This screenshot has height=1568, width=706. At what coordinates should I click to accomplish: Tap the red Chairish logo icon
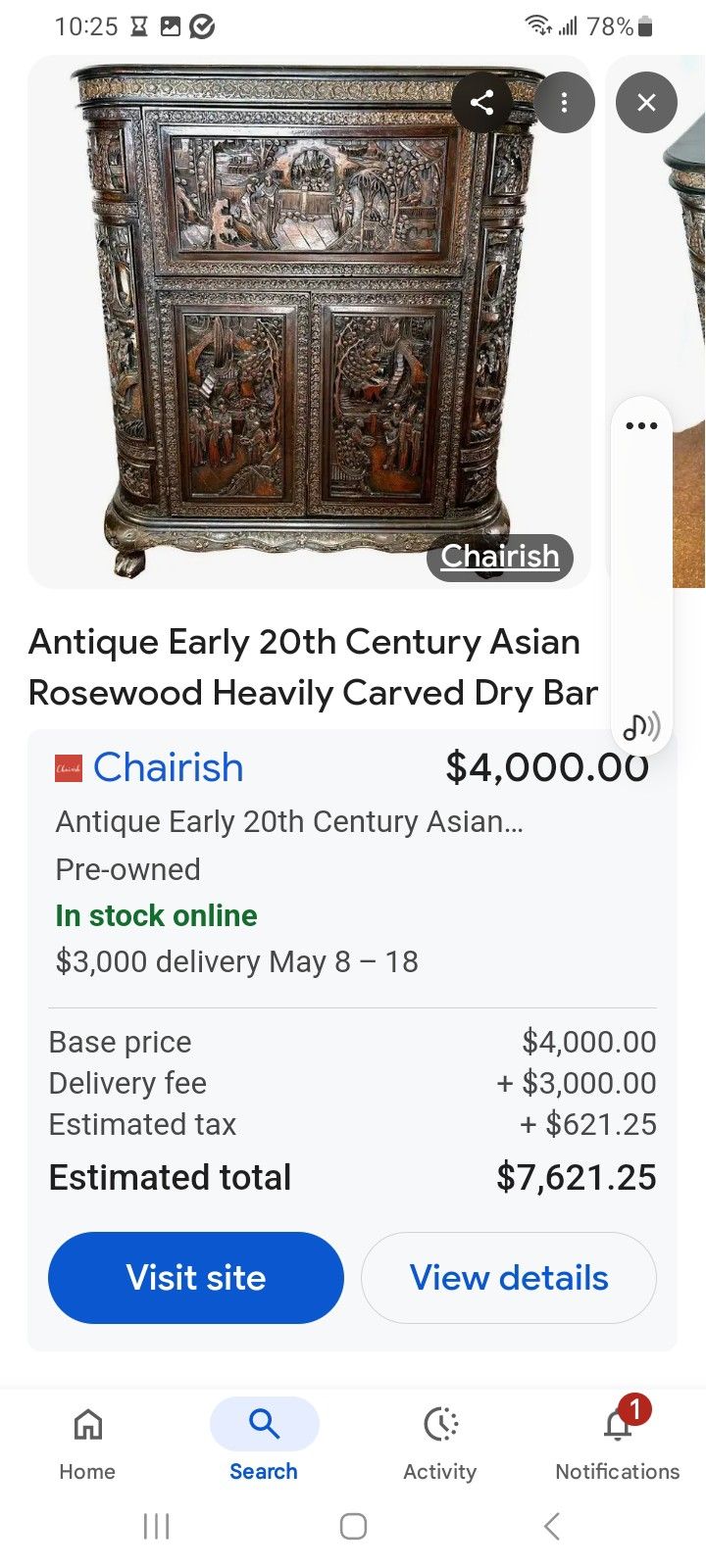[x=69, y=768]
